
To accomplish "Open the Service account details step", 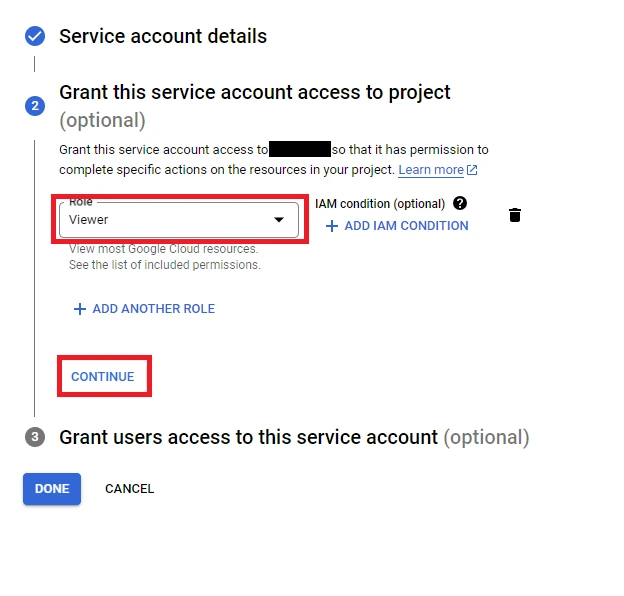I will point(163,37).
